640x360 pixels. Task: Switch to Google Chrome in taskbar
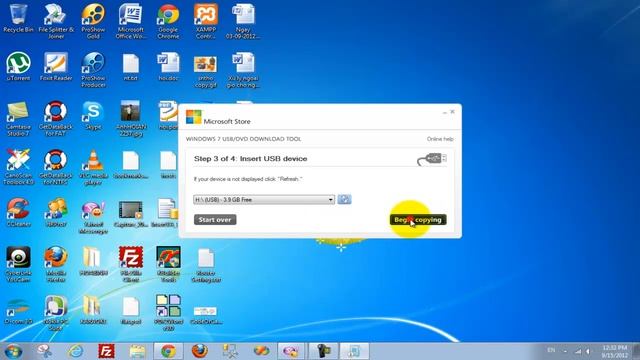click(x=168, y=351)
